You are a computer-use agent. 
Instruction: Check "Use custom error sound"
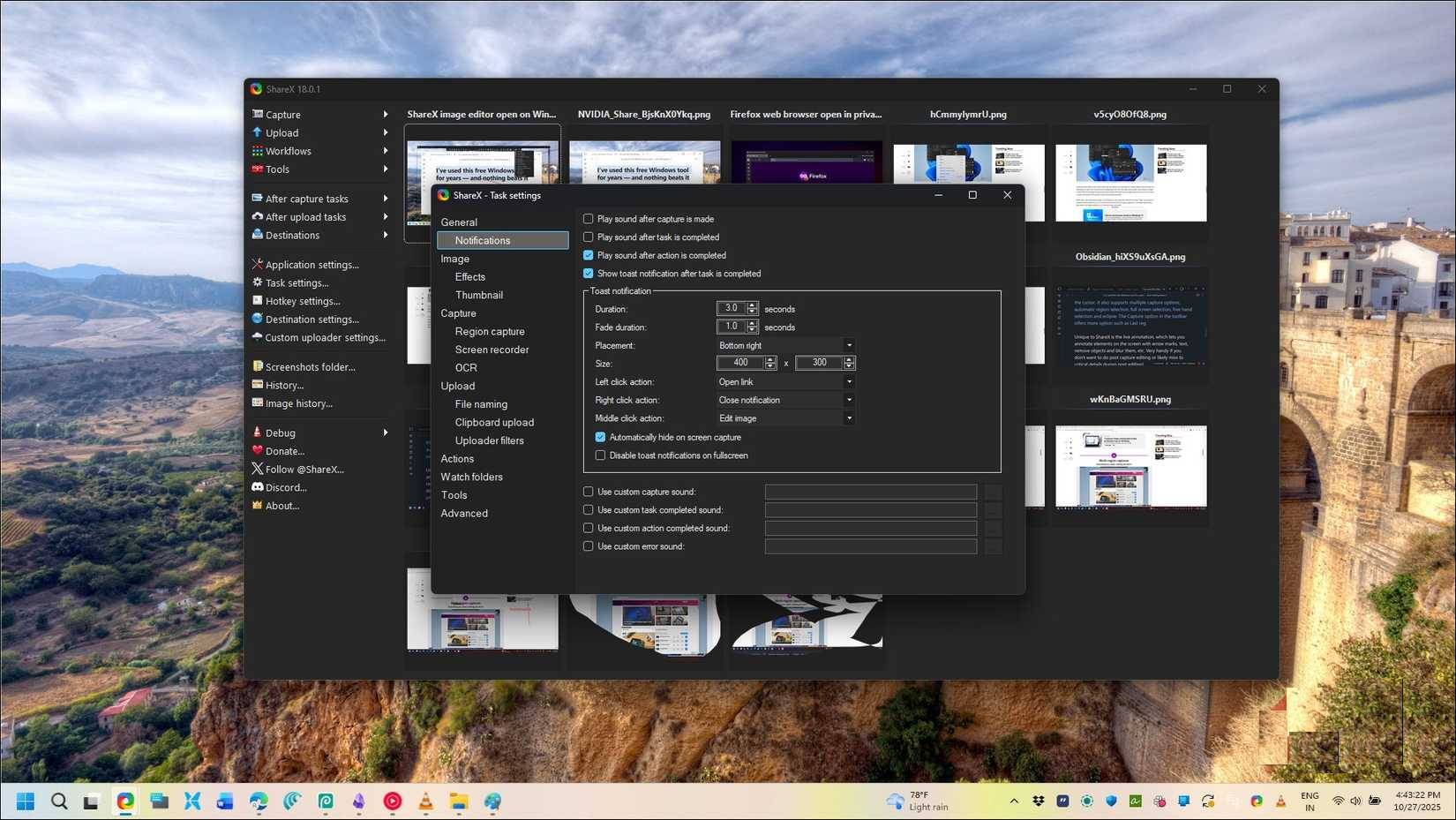click(588, 545)
